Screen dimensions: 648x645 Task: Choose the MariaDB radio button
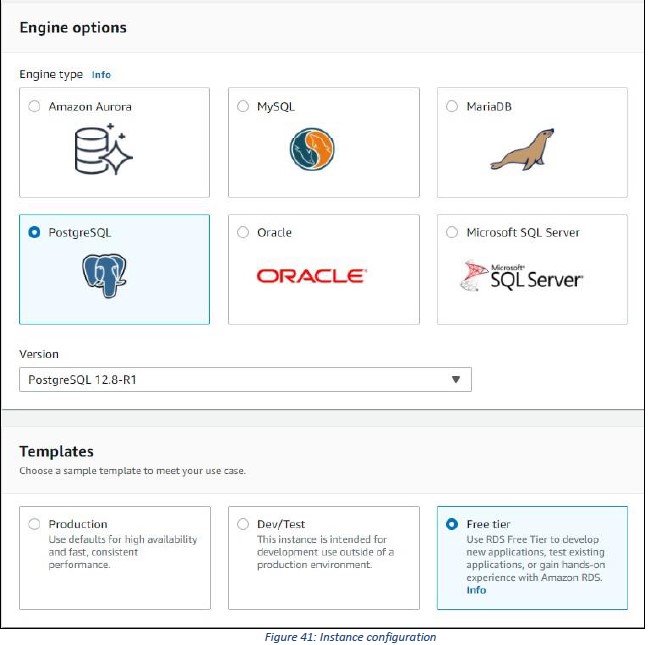coord(452,106)
